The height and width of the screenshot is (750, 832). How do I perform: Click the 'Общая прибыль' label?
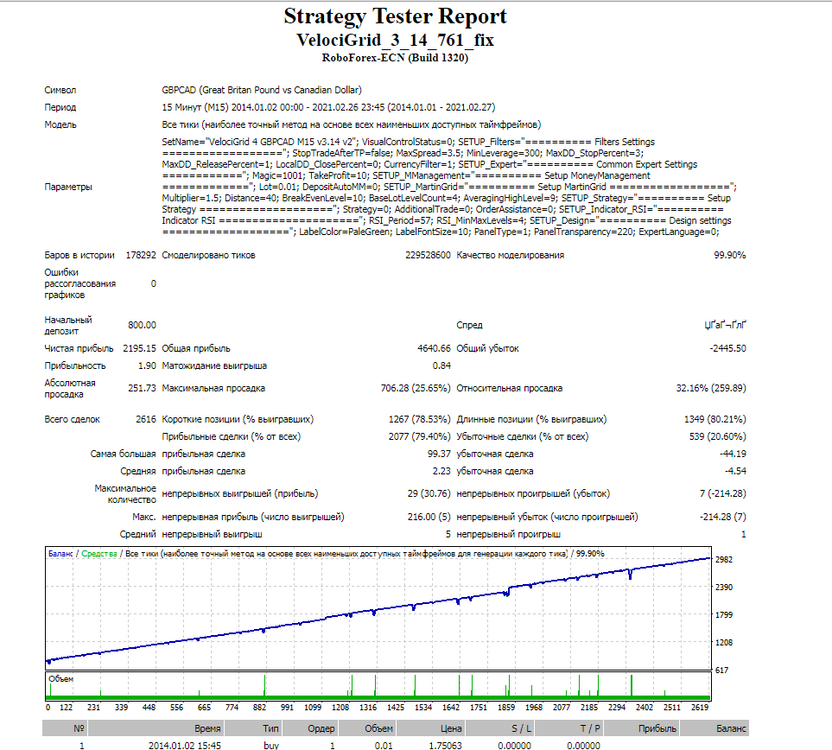point(196,349)
